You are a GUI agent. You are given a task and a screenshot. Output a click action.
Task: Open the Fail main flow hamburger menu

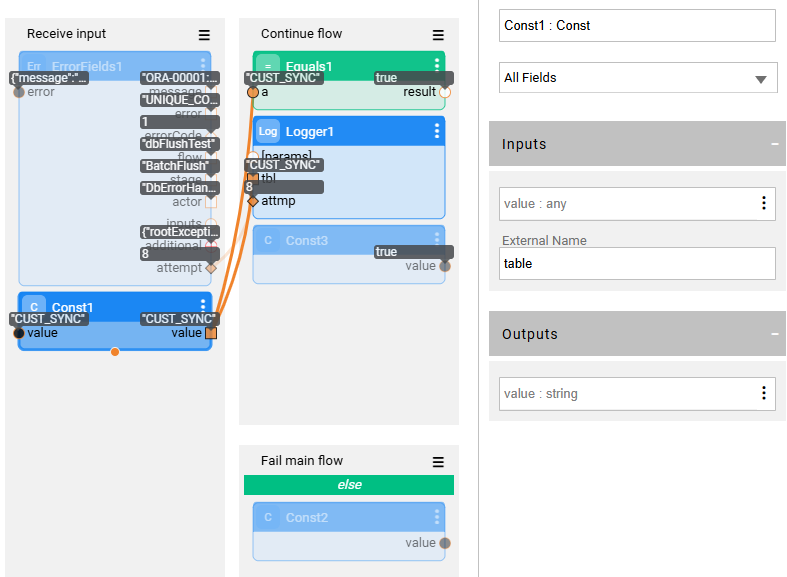(x=438, y=462)
